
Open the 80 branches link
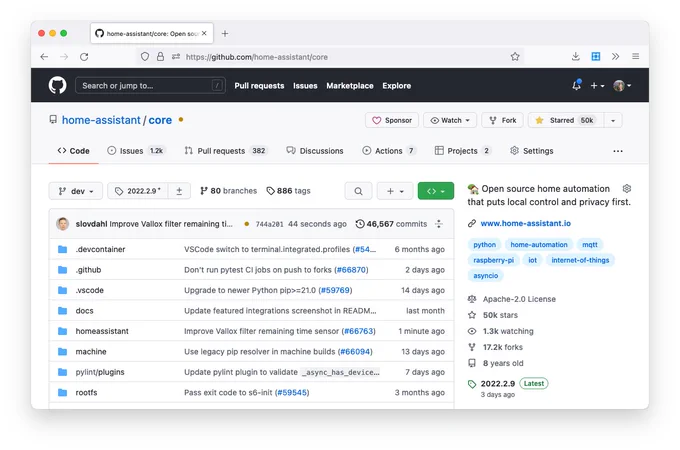229,191
